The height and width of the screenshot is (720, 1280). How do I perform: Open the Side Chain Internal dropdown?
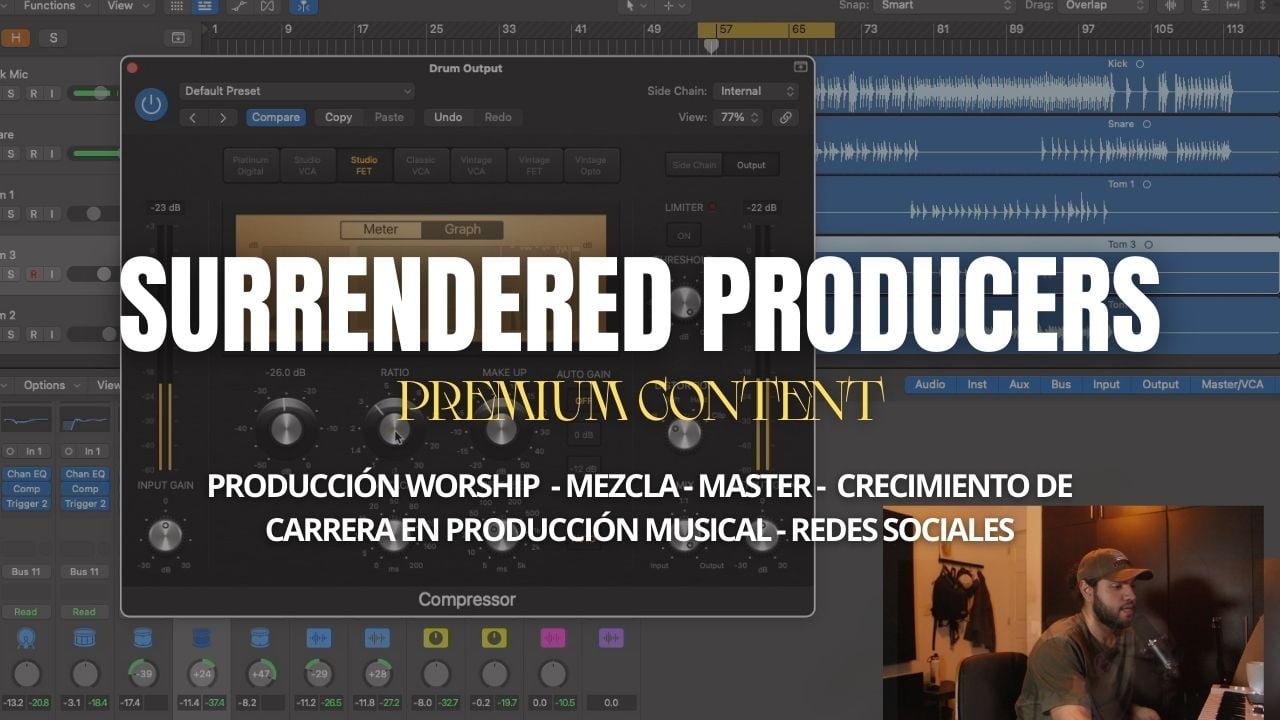click(x=757, y=91)
